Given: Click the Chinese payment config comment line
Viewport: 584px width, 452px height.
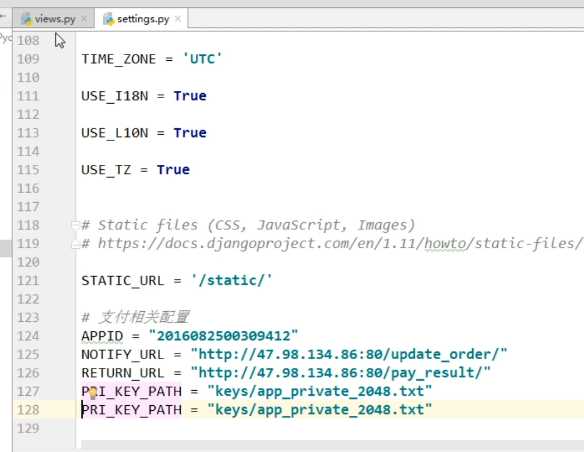Looking at the screenshot, I should (136, 317).
